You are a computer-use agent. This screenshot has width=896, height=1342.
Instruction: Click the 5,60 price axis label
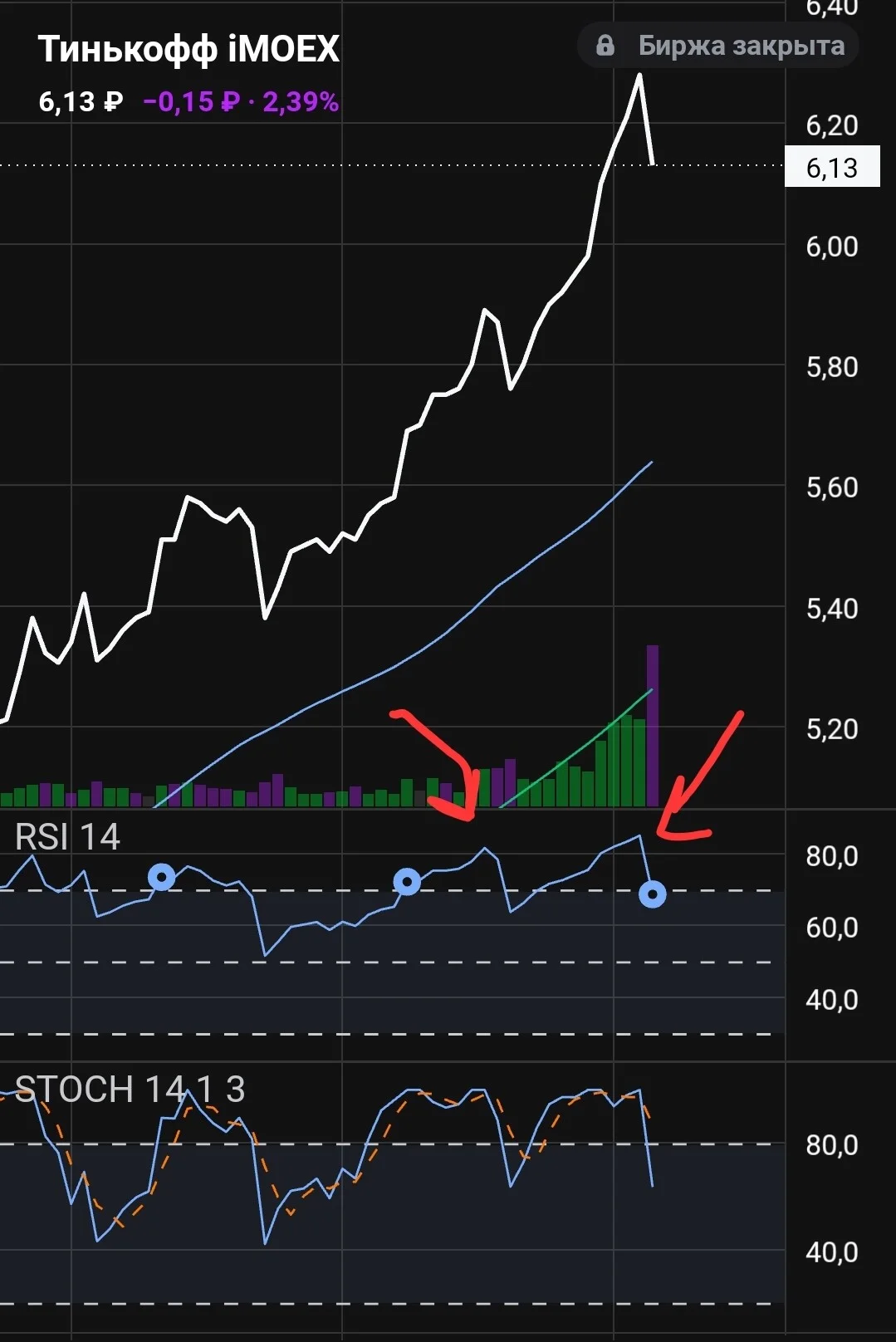[x=832, y=487]
